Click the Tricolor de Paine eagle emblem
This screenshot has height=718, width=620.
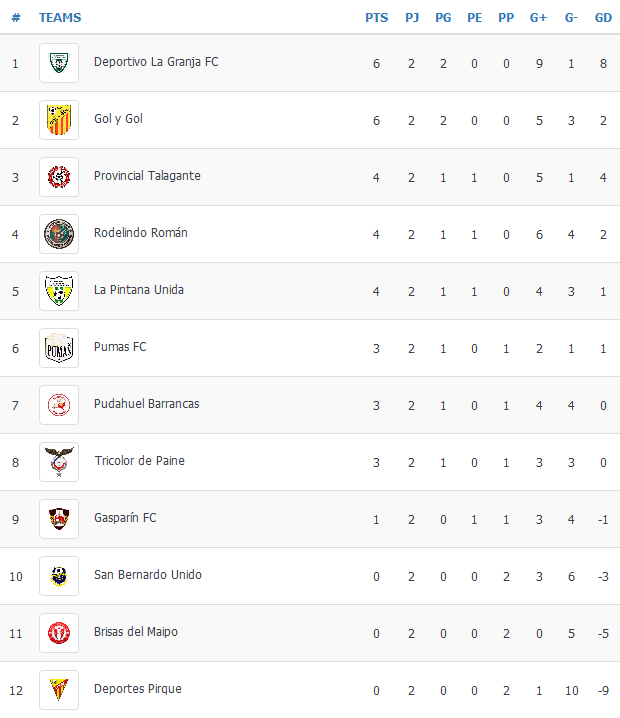(59, 462)
